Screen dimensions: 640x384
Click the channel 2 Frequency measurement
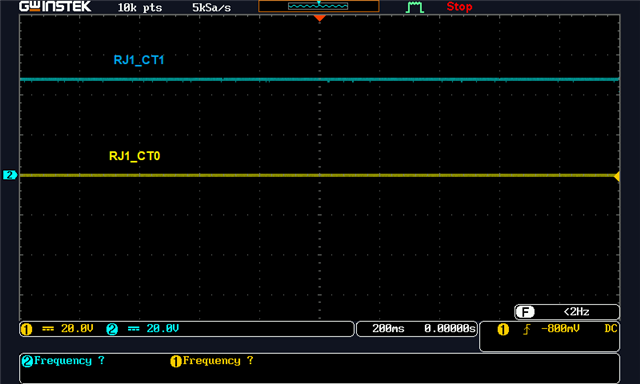click(x=63, y=361)
